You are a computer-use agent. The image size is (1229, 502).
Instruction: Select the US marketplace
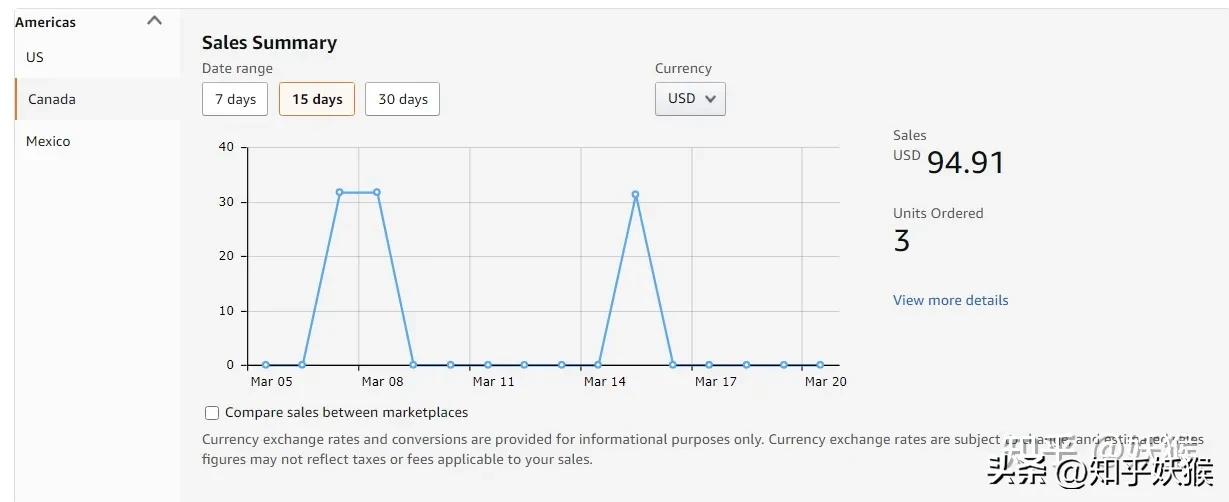point(35,57)
